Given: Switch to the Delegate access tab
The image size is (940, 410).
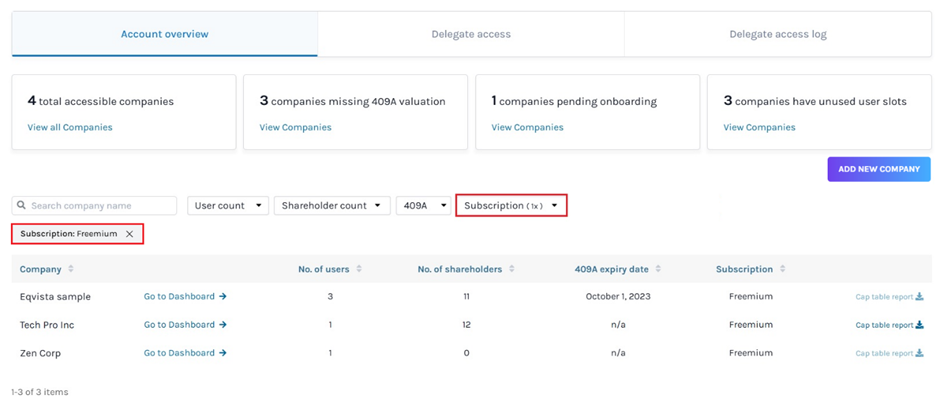Looking at the screenshot, I should tap(470, 34).
